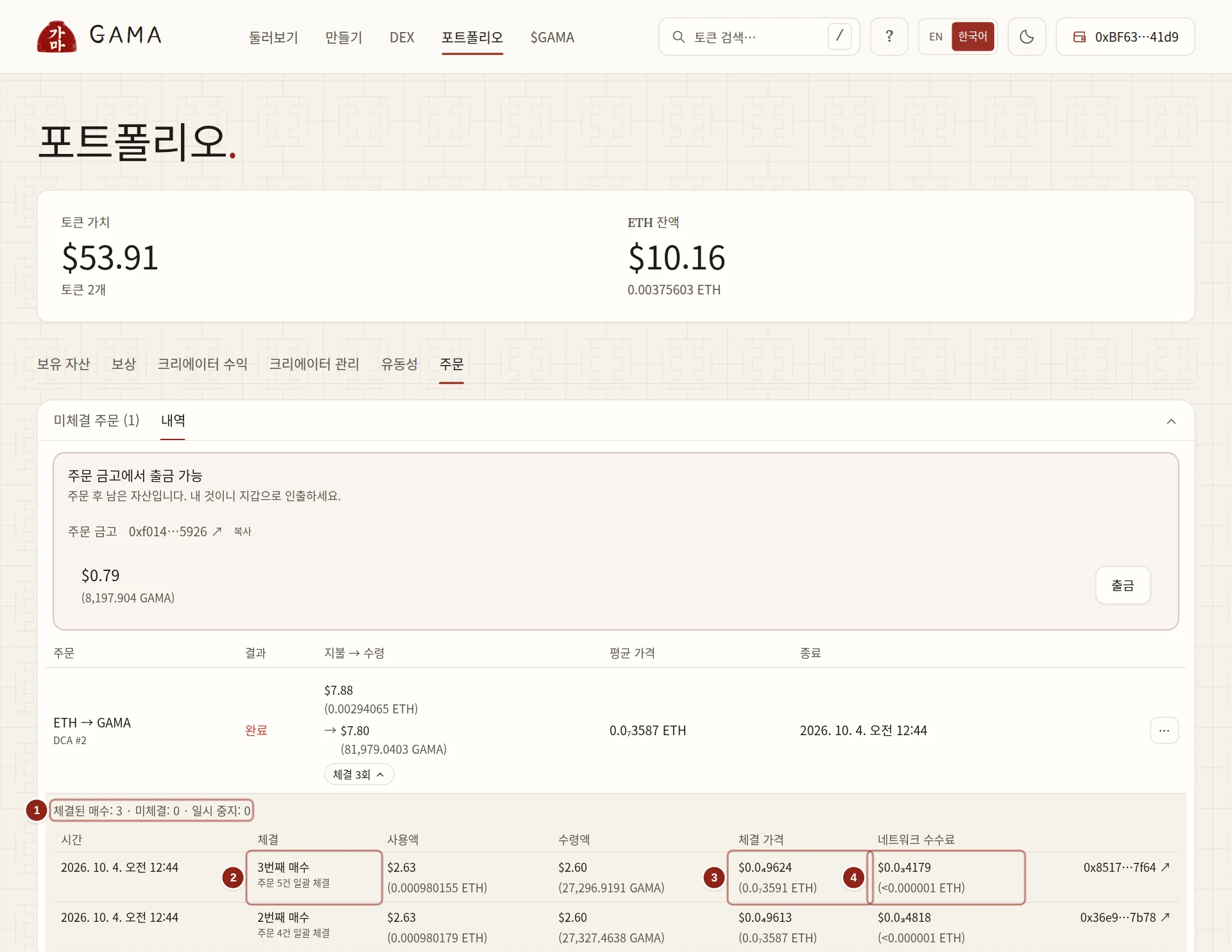Toggle dark mode moon icon
The image size is (1232, 952).
click(1027, 37)
